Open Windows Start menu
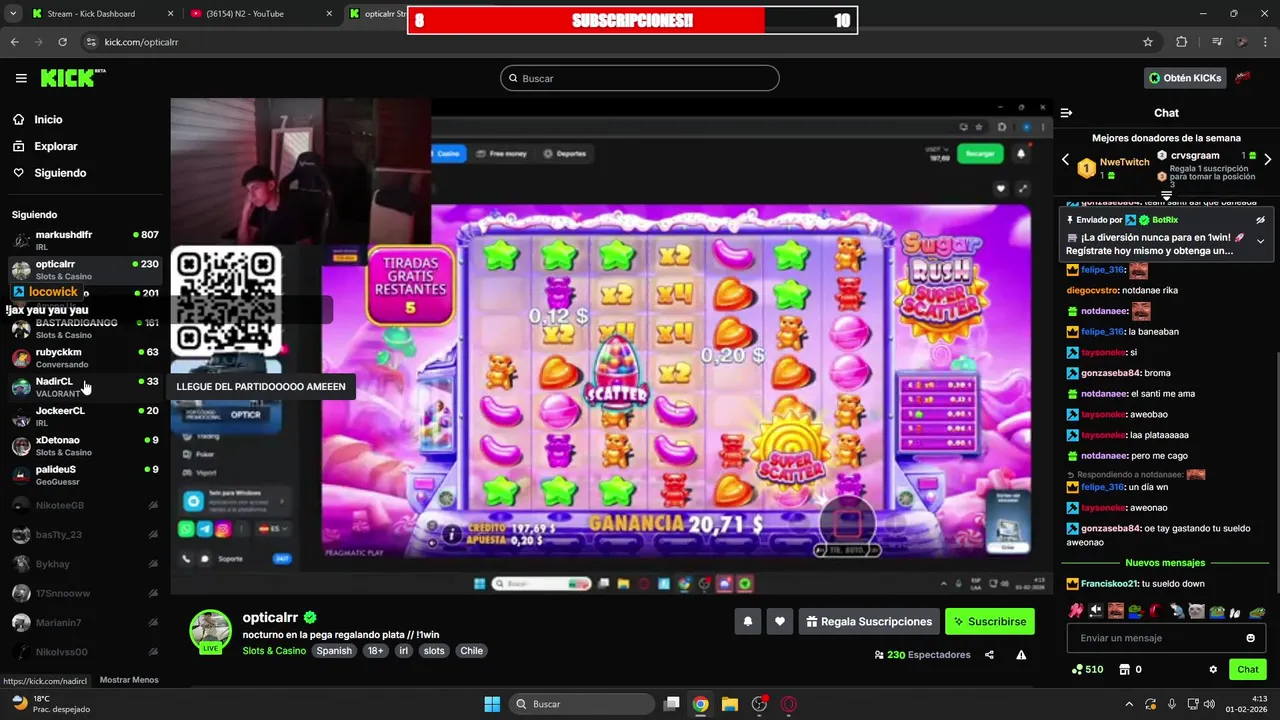The height and width of the screenshot is (720, 1280). click(492, 704)
